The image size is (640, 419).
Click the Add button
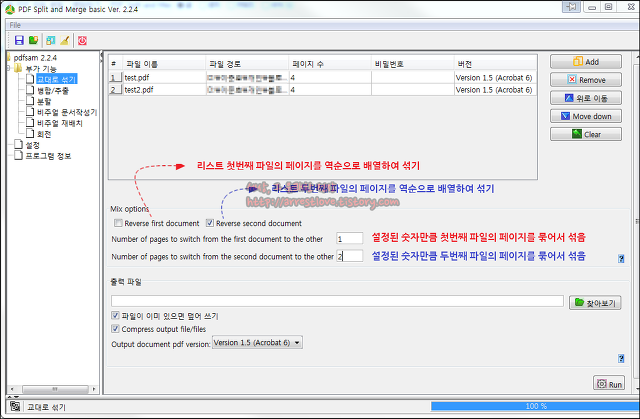pos(586,62)
